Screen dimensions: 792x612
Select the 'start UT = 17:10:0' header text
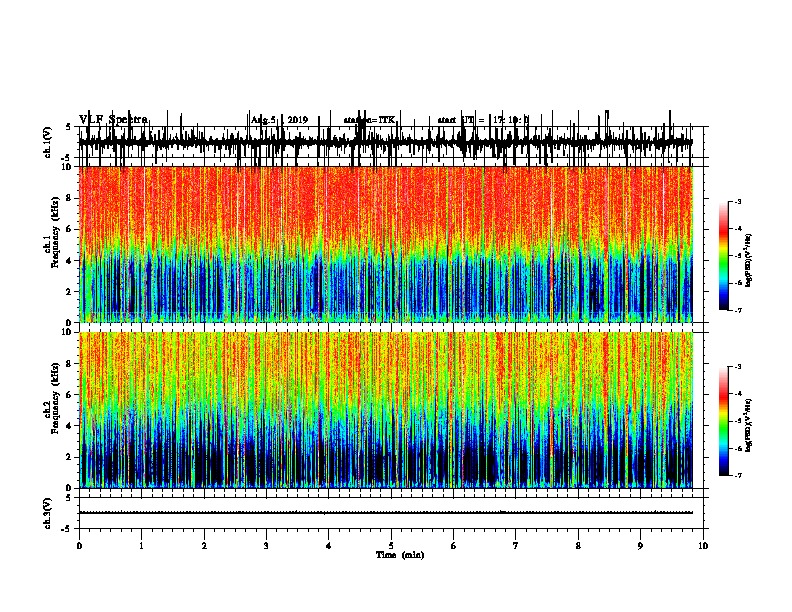[483, 120]
